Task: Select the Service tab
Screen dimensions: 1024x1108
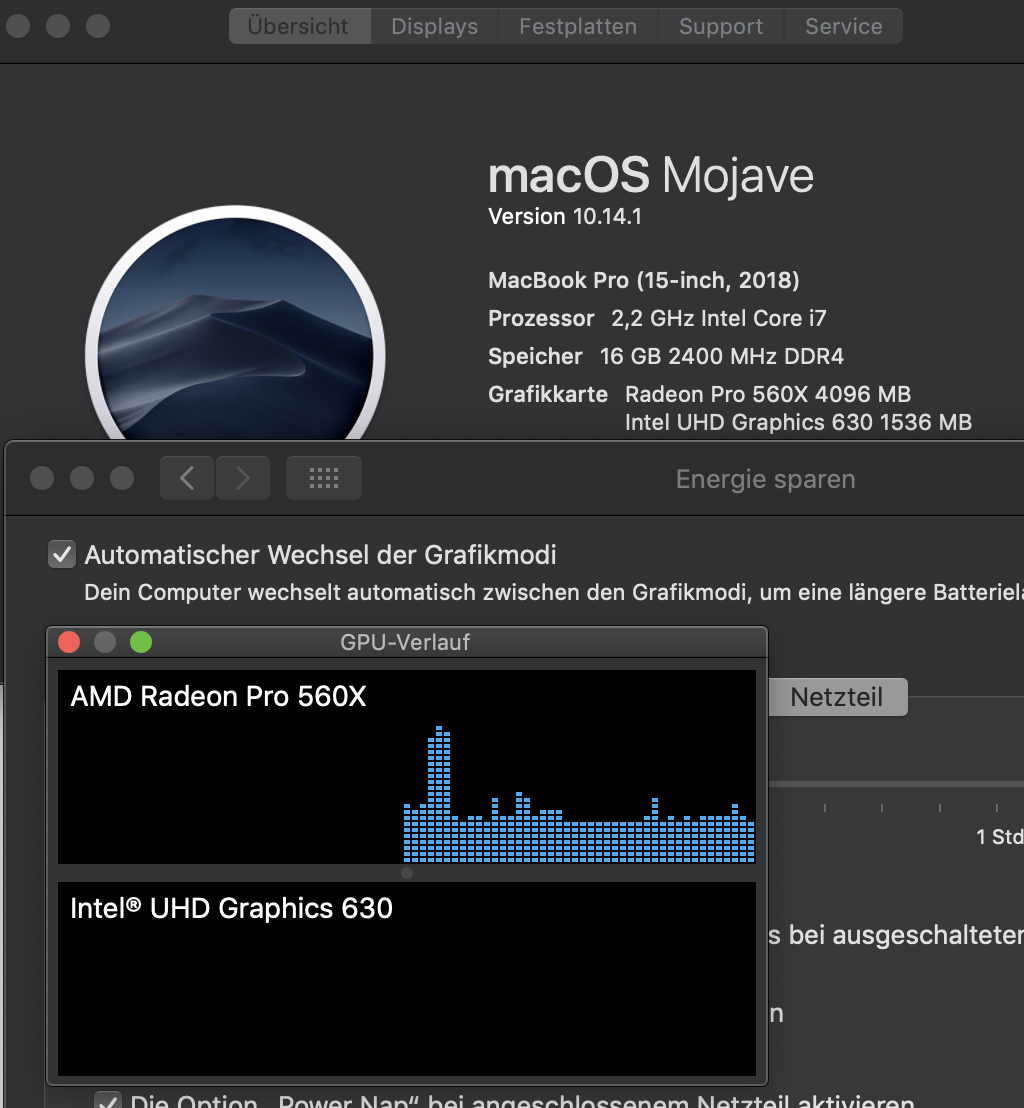Action: coord(843,26)
